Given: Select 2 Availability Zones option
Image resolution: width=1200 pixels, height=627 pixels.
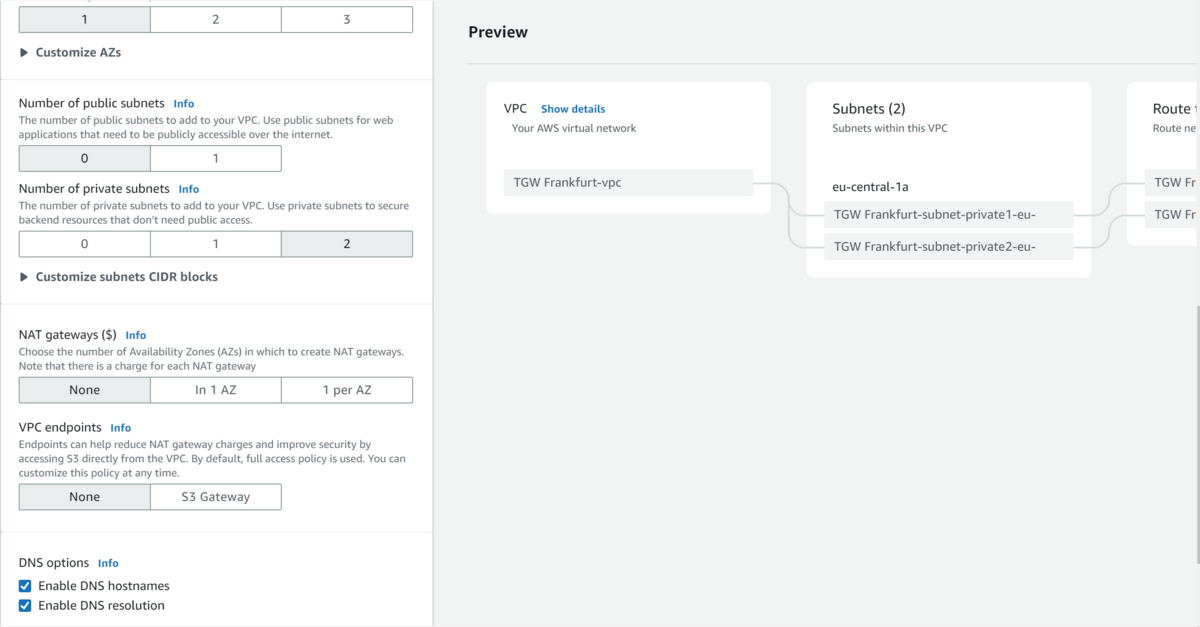Looking at the screenshot, I should (x=215, y=20).
